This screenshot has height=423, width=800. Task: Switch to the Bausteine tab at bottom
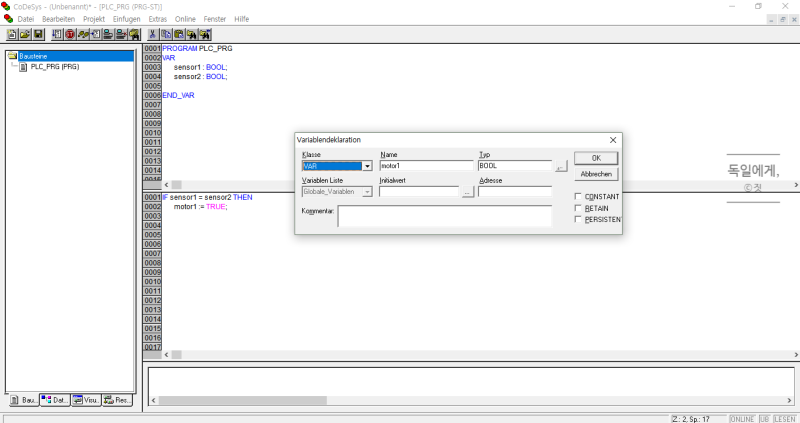pos(24,400)
